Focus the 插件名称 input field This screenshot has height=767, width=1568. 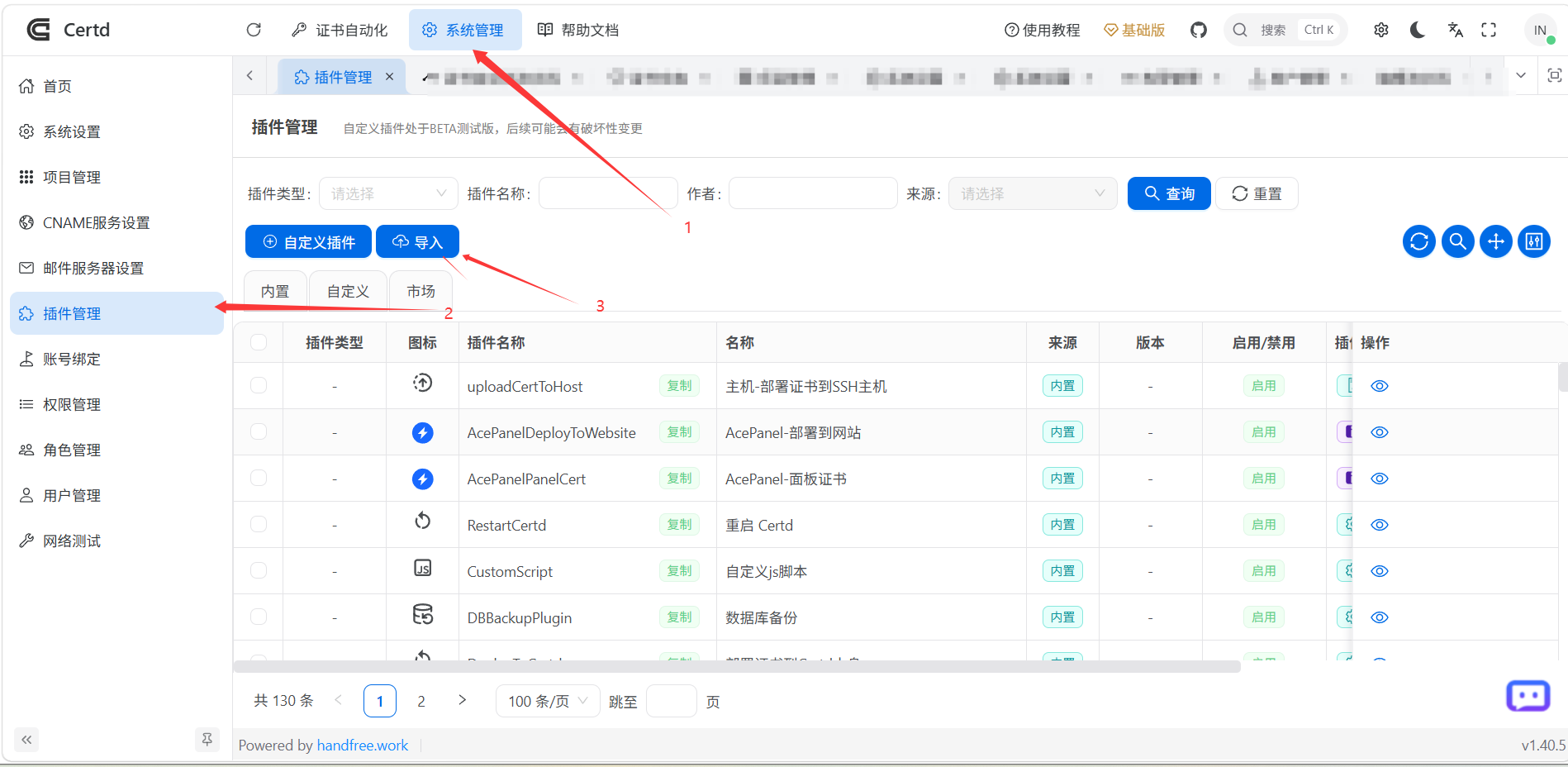click(x=609, y=193)
